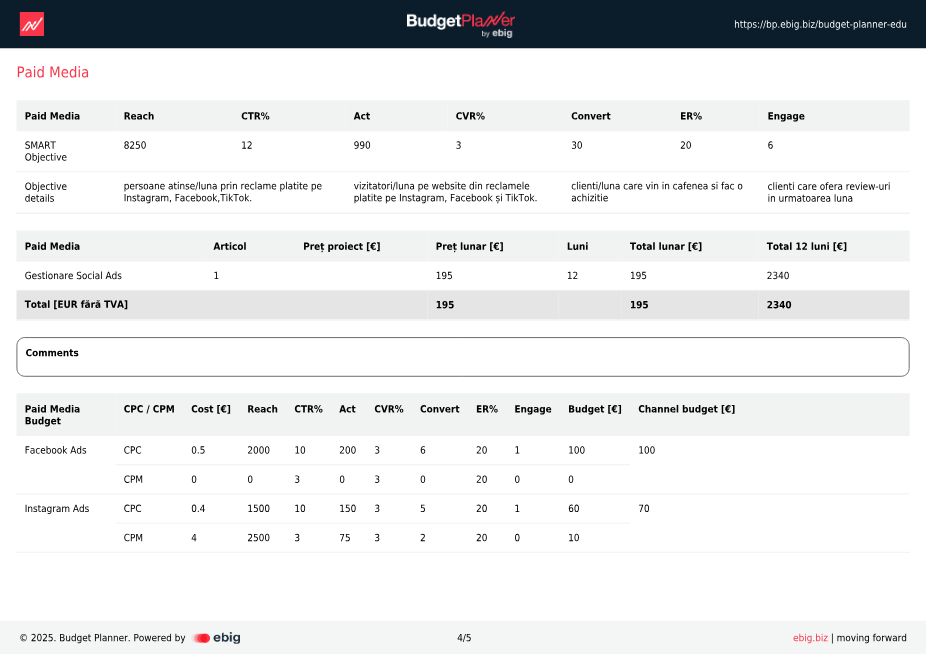Viewport: 926px width, 654px height.
Task: Click the Budget Planner header logo
Action: click(461, 23)
